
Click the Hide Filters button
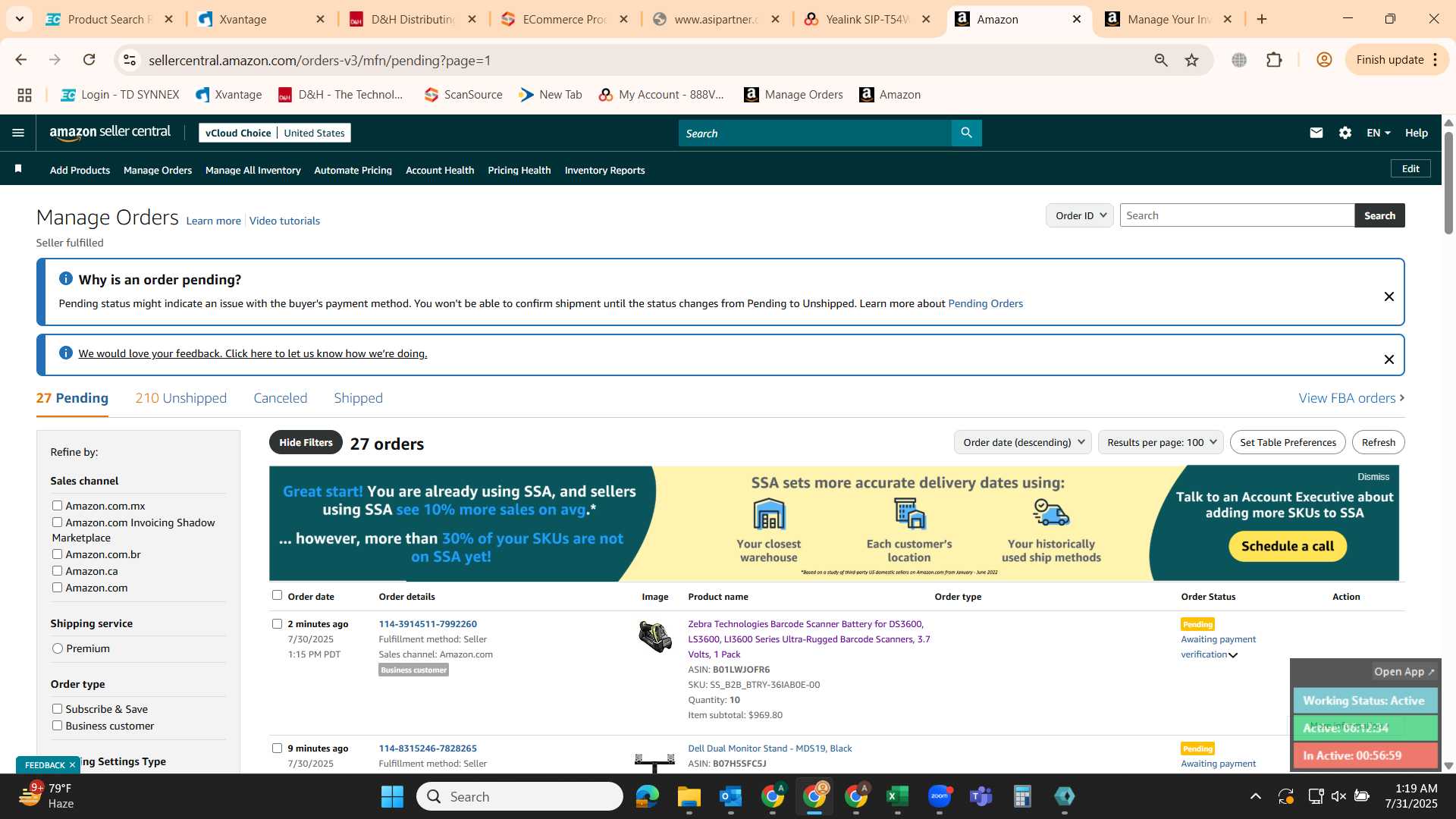(306, 442)
